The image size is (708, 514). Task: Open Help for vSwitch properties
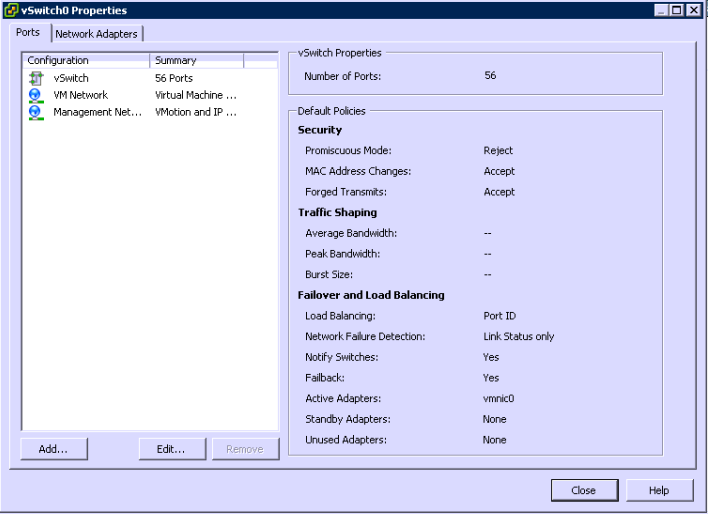[659, 490]
